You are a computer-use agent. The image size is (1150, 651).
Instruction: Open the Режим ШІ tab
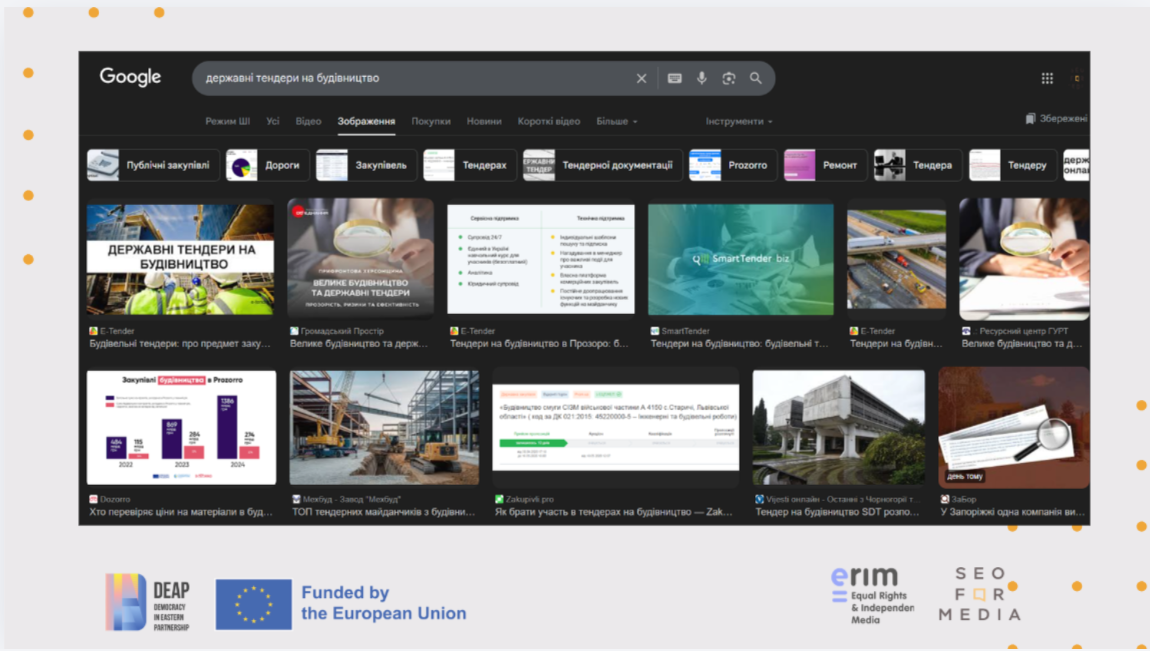227,121
